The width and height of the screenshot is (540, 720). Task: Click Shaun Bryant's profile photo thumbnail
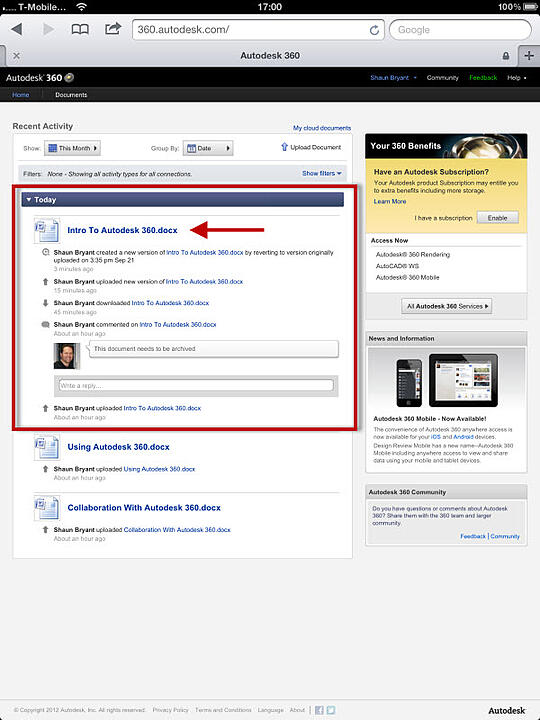67,356
